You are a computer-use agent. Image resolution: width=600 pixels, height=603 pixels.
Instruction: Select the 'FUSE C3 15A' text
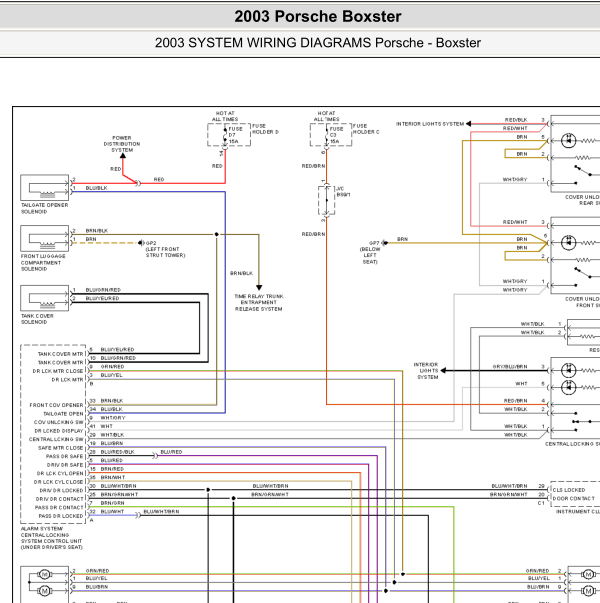(x=336, y=135)
